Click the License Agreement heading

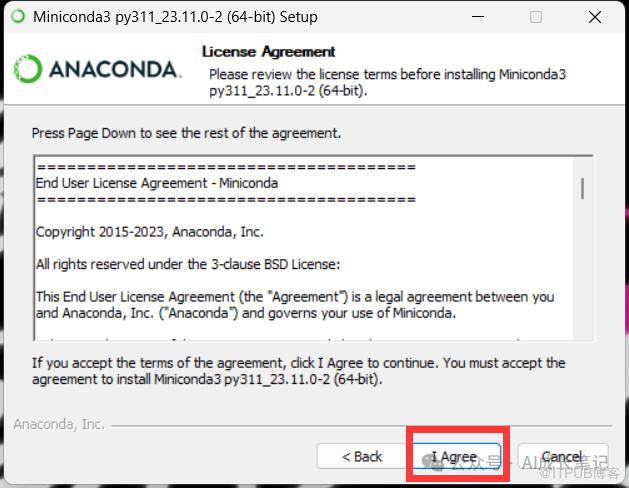coord(268,52)
